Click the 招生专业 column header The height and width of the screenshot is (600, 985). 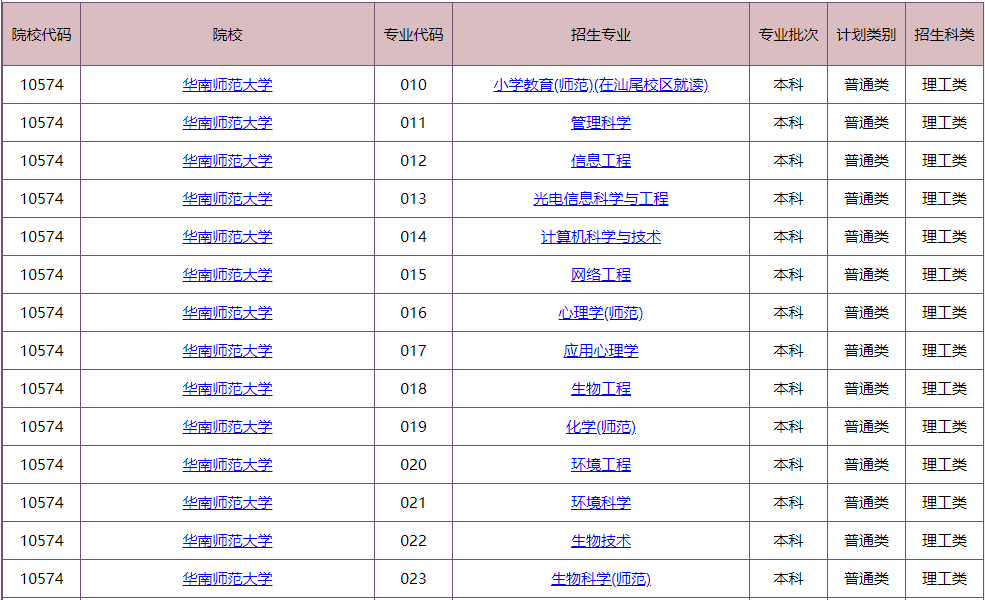tap(601, 35)
